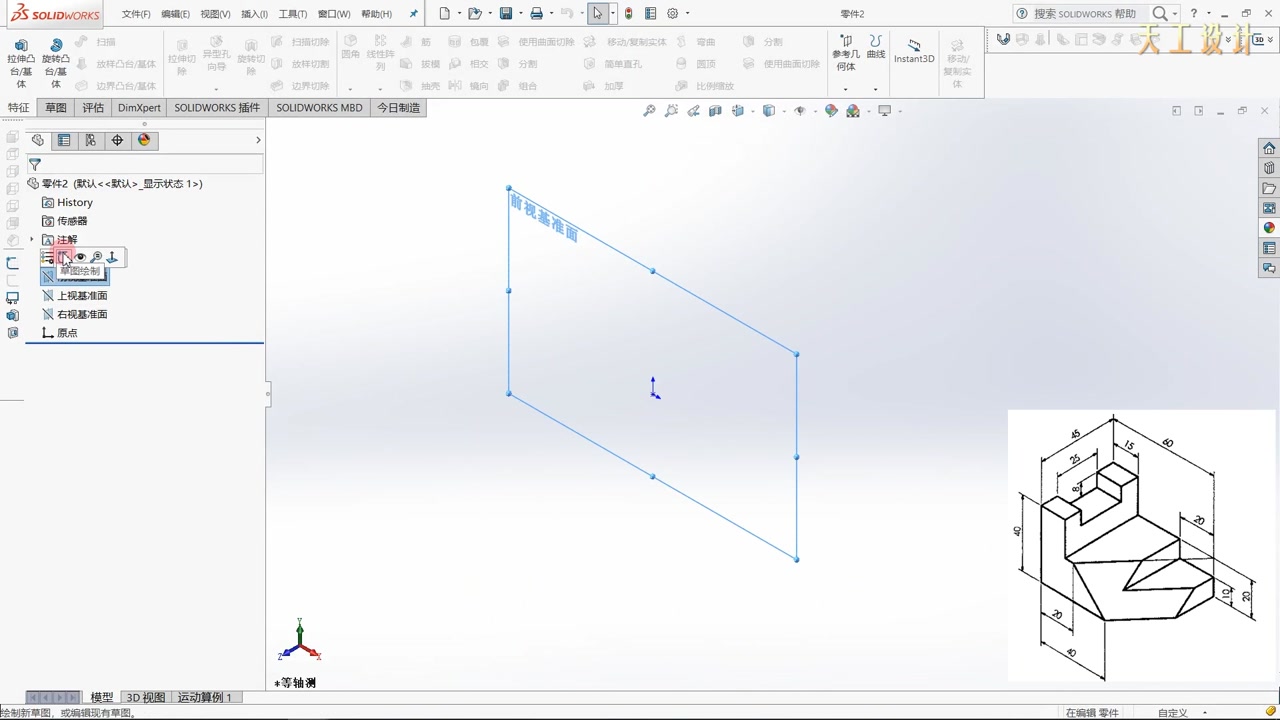This screenshot has height=720, width=1280.
Task: Open the 插入(I) menu
Action: tap(254, 14)
